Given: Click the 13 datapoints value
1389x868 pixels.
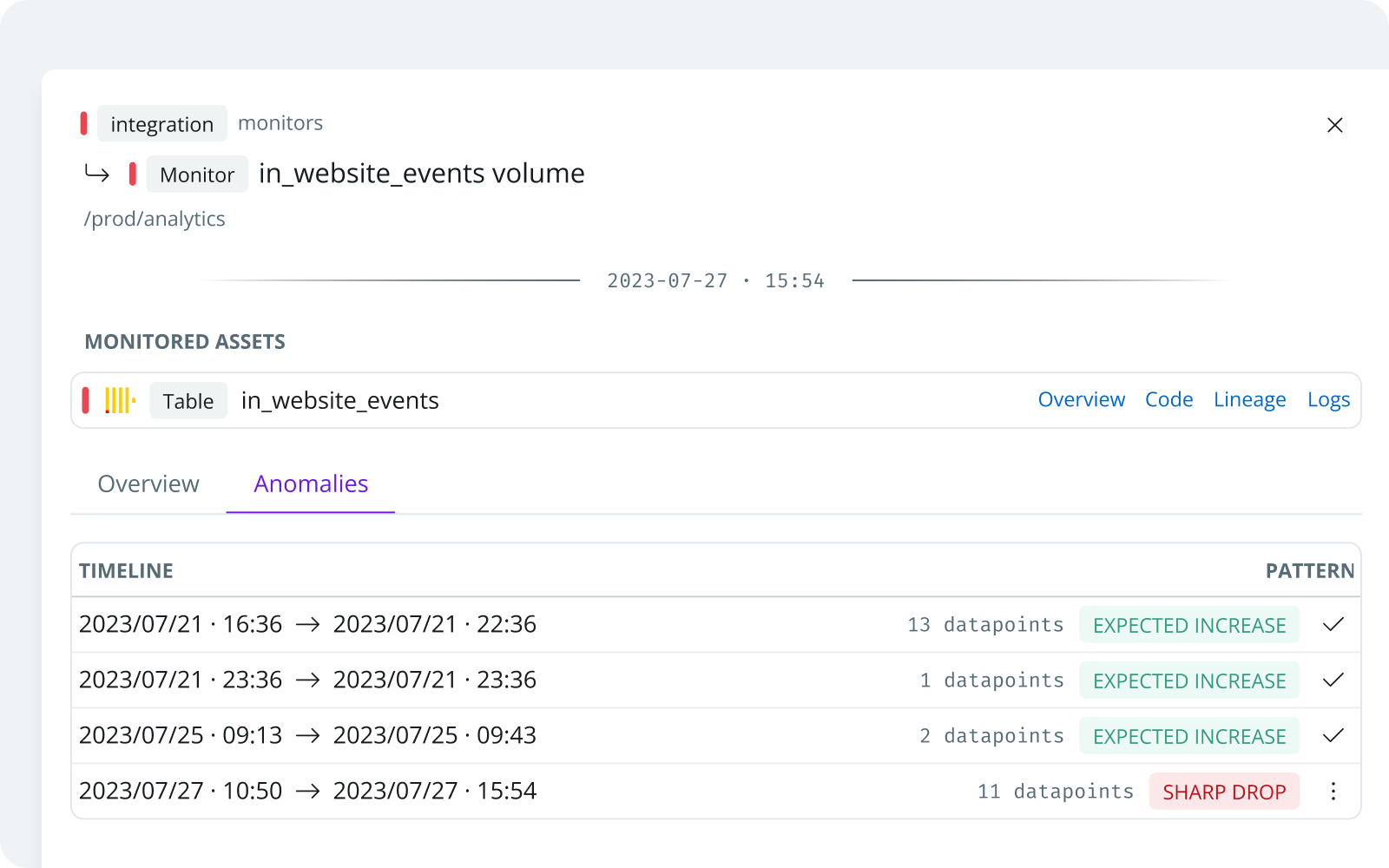Looking at the screenshot, I should [985, 624].
